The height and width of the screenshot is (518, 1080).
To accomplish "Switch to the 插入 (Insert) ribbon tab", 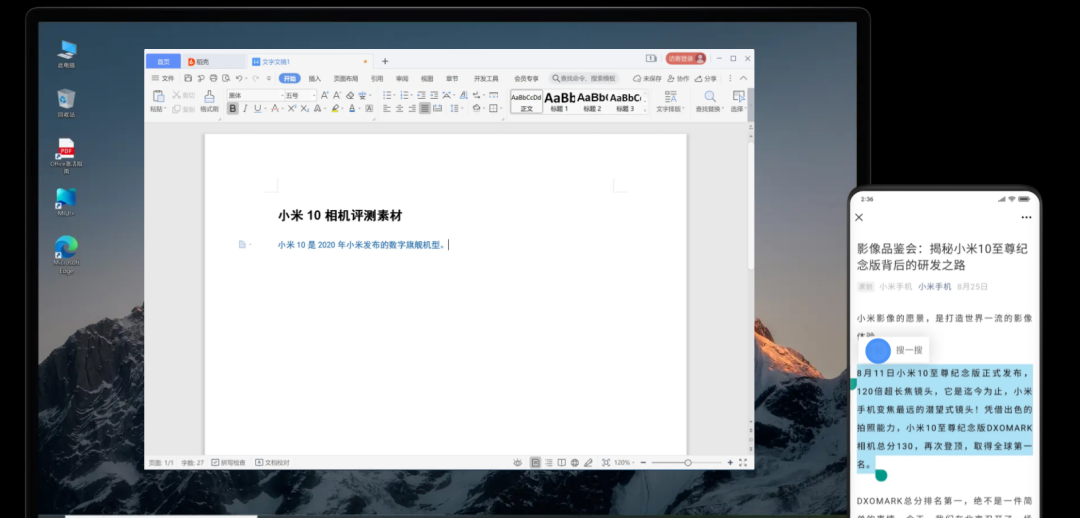I will [314, 78].
